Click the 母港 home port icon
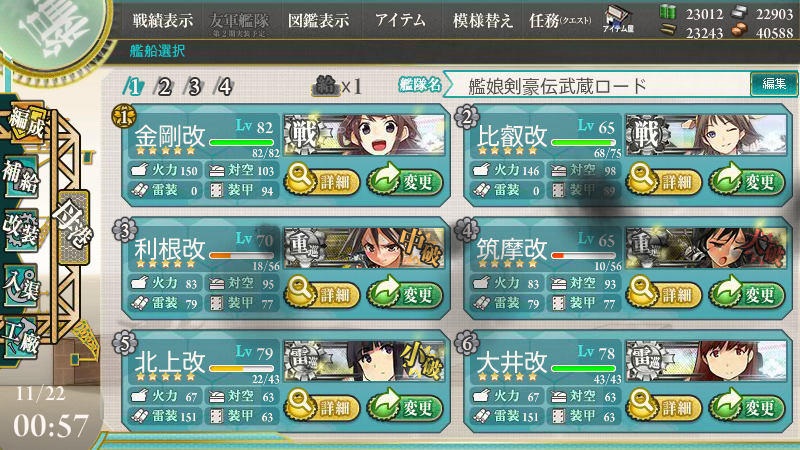 pyautogui.click(x=74, y=223)
